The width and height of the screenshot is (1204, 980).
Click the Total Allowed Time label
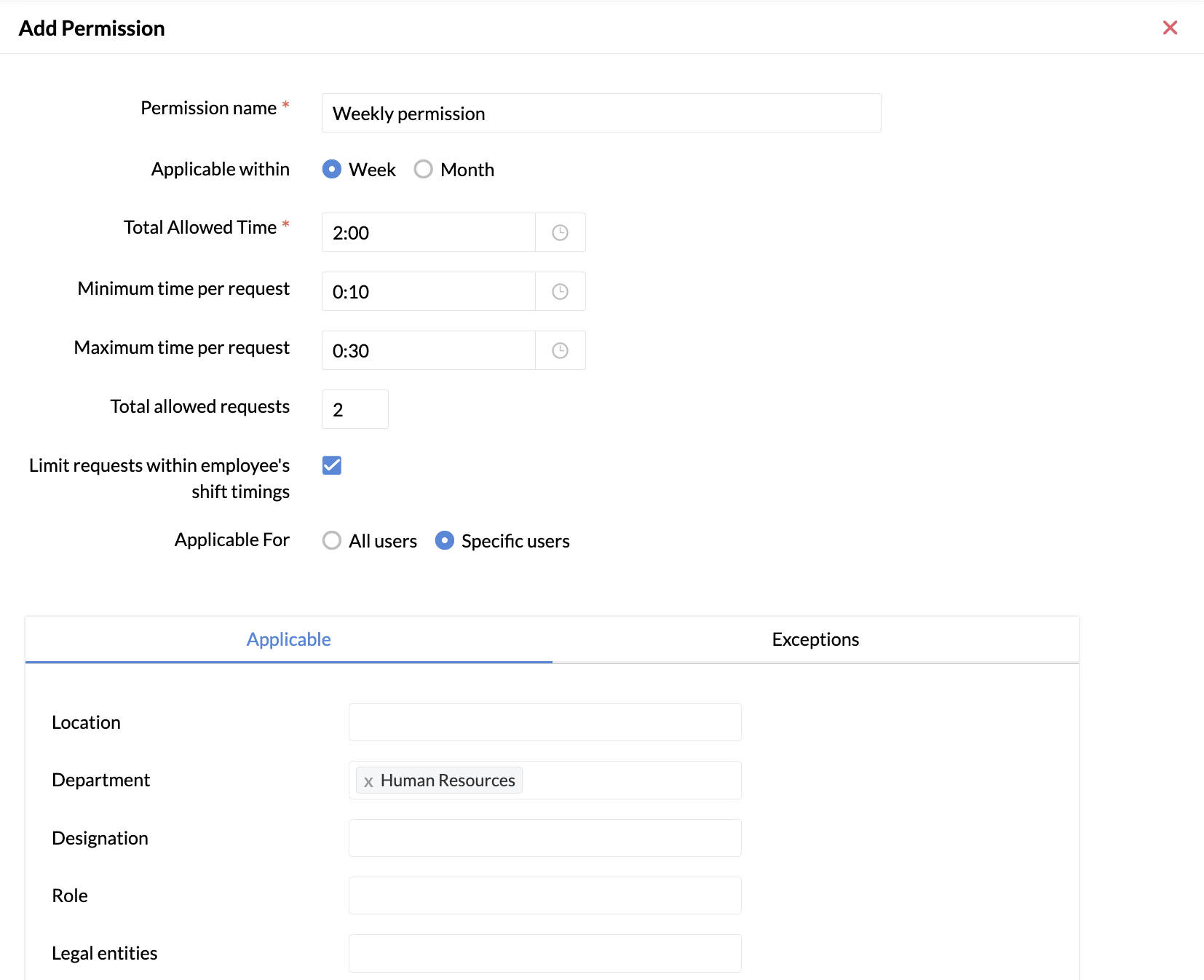200,227
